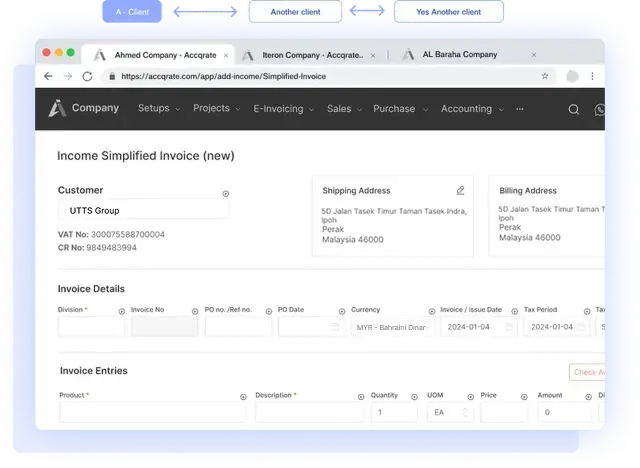640x468 pixels.
Task: Click the circle icon beside PO no. /Ref no.
Action: click(269, 311)
